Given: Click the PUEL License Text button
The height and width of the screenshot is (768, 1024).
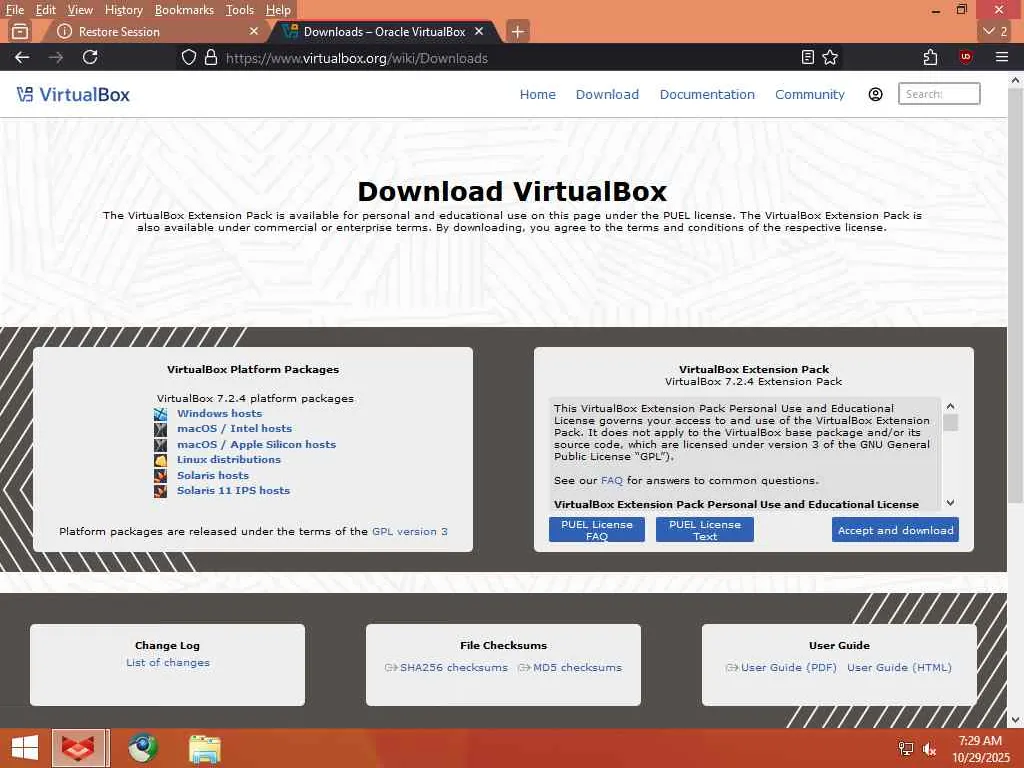Looking at the screenshot, I should (x=705, y=530).
